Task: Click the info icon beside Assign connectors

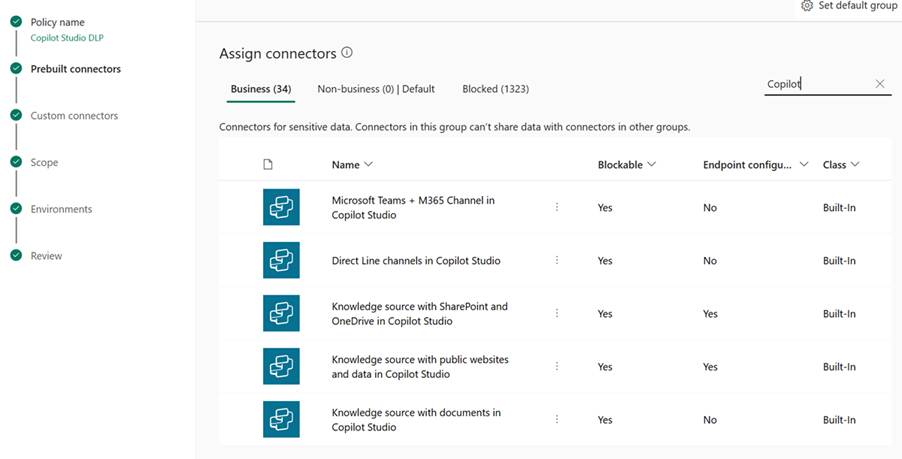Action: click(x=347, y=53)
